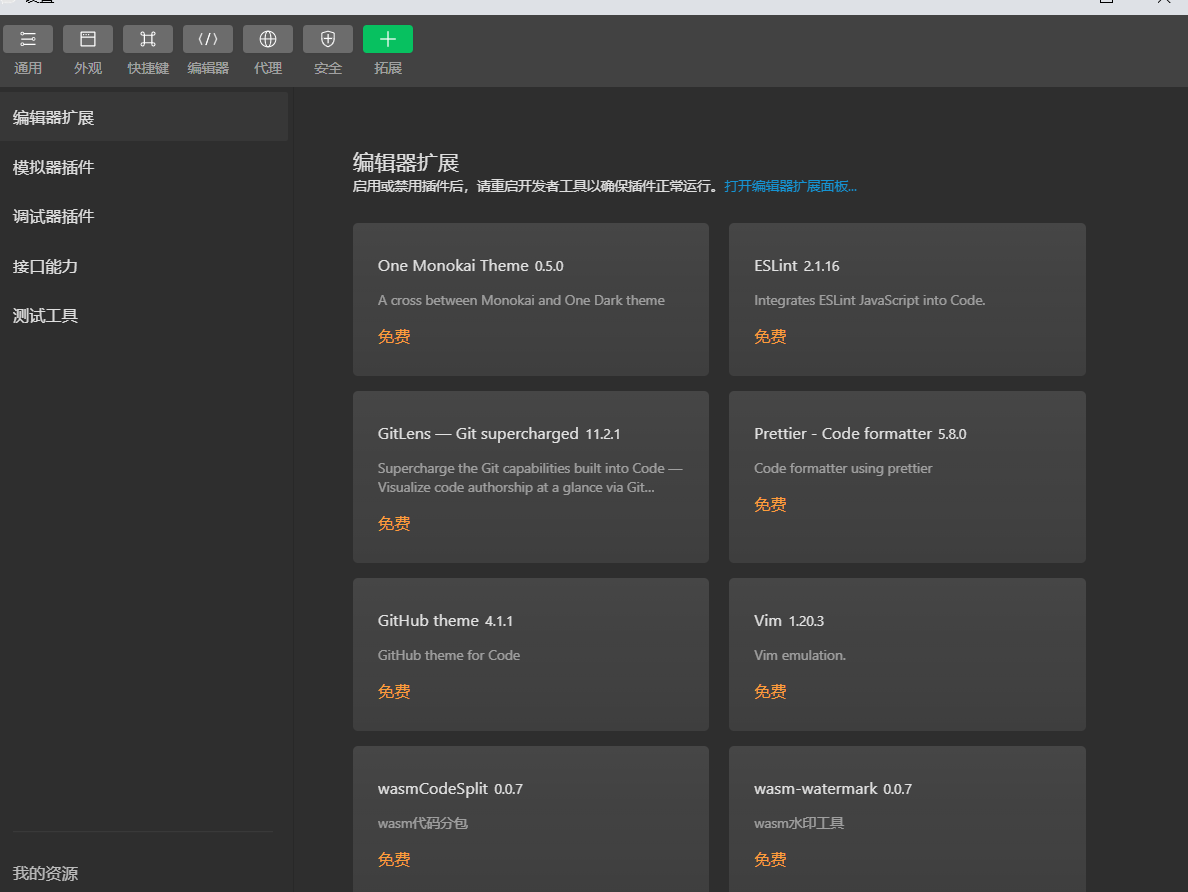Open the ESLint extension card
Viewport: 1188px width, 892px height.
(x=907, y=299)
